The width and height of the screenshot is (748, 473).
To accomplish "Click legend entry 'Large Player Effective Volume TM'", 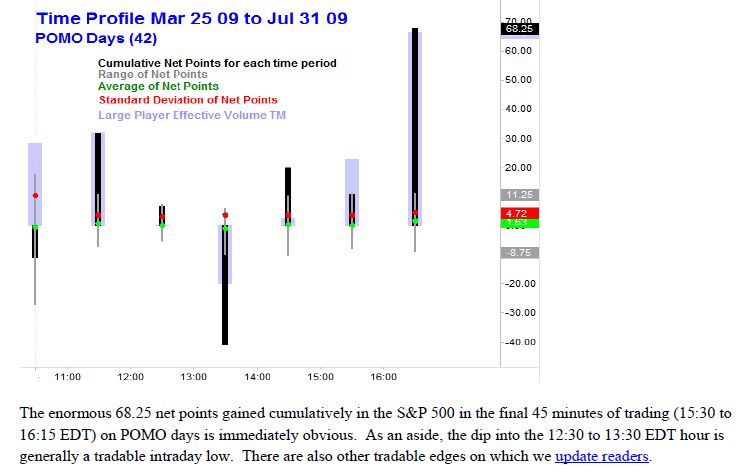I will click(x=192, y=115).
